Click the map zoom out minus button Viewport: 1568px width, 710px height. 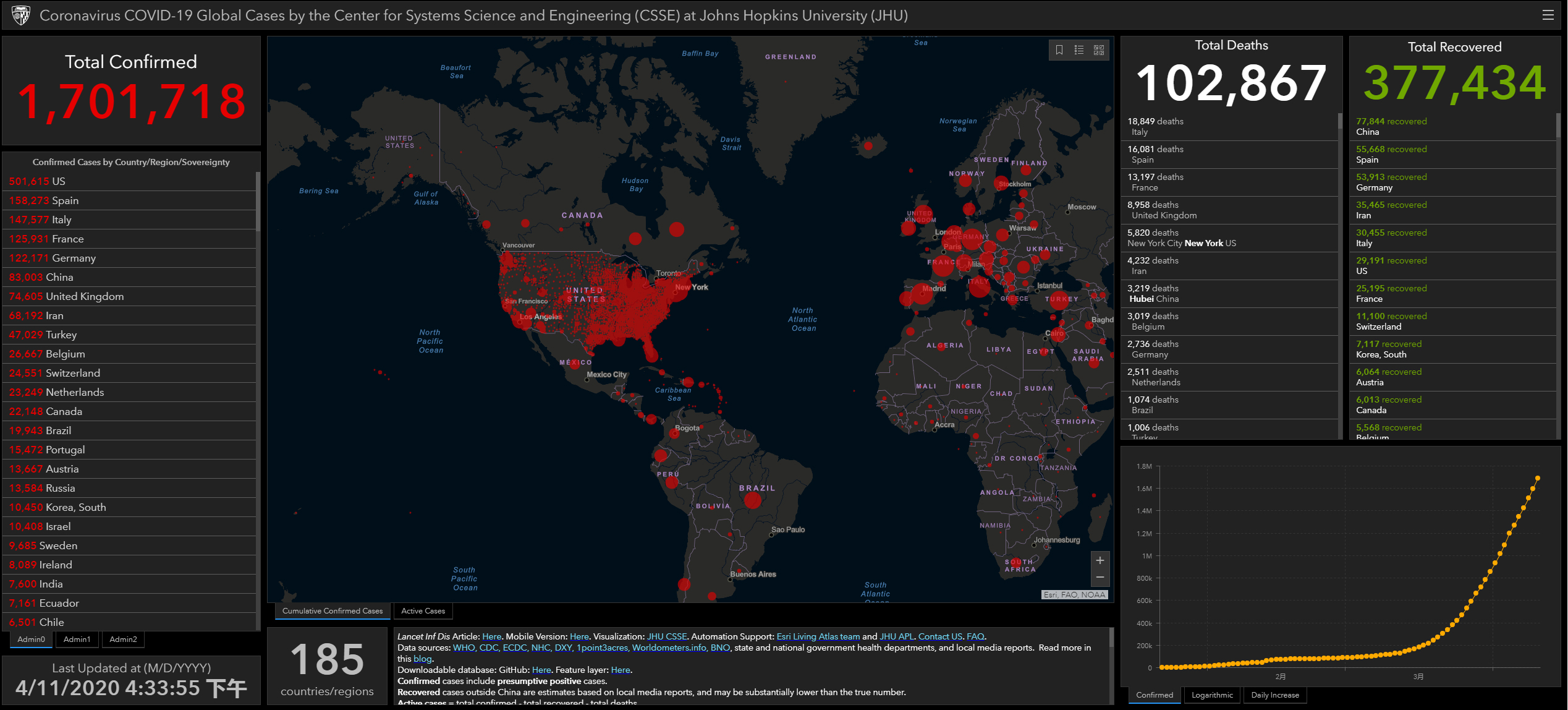coord(1100,578)
